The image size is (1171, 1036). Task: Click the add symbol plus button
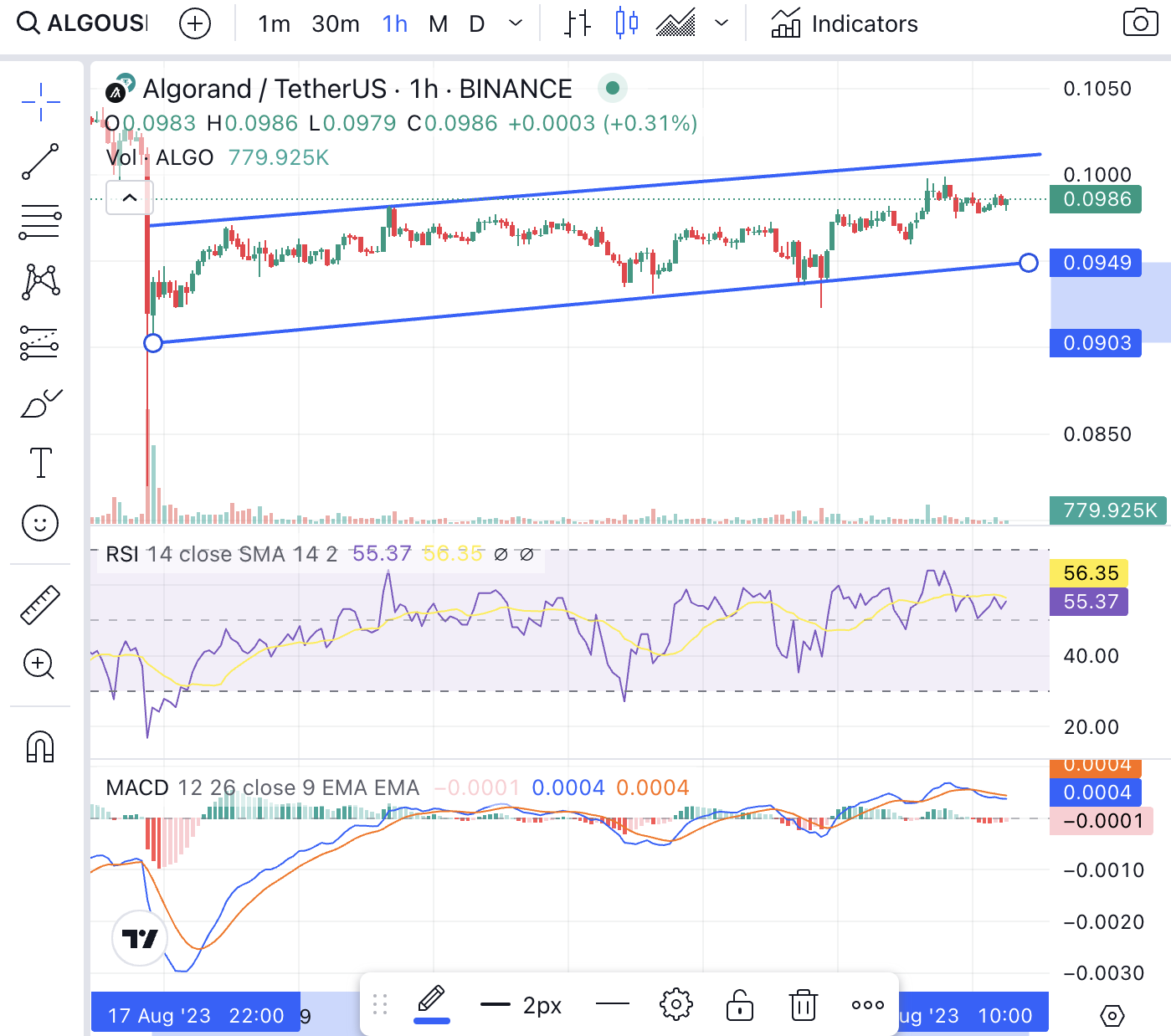tap(195, 23)
